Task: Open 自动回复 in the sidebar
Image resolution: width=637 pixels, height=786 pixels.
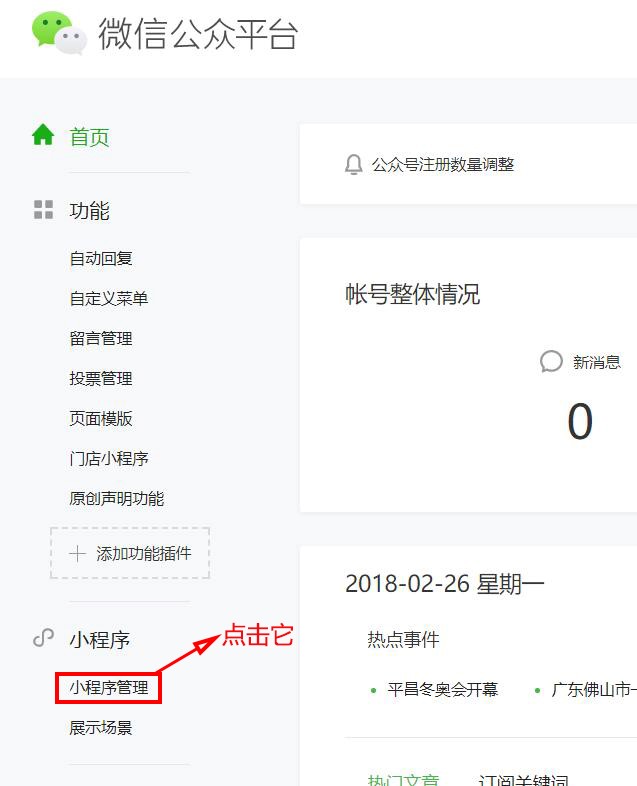Action: pyautogui.click(x=101, y=259)
